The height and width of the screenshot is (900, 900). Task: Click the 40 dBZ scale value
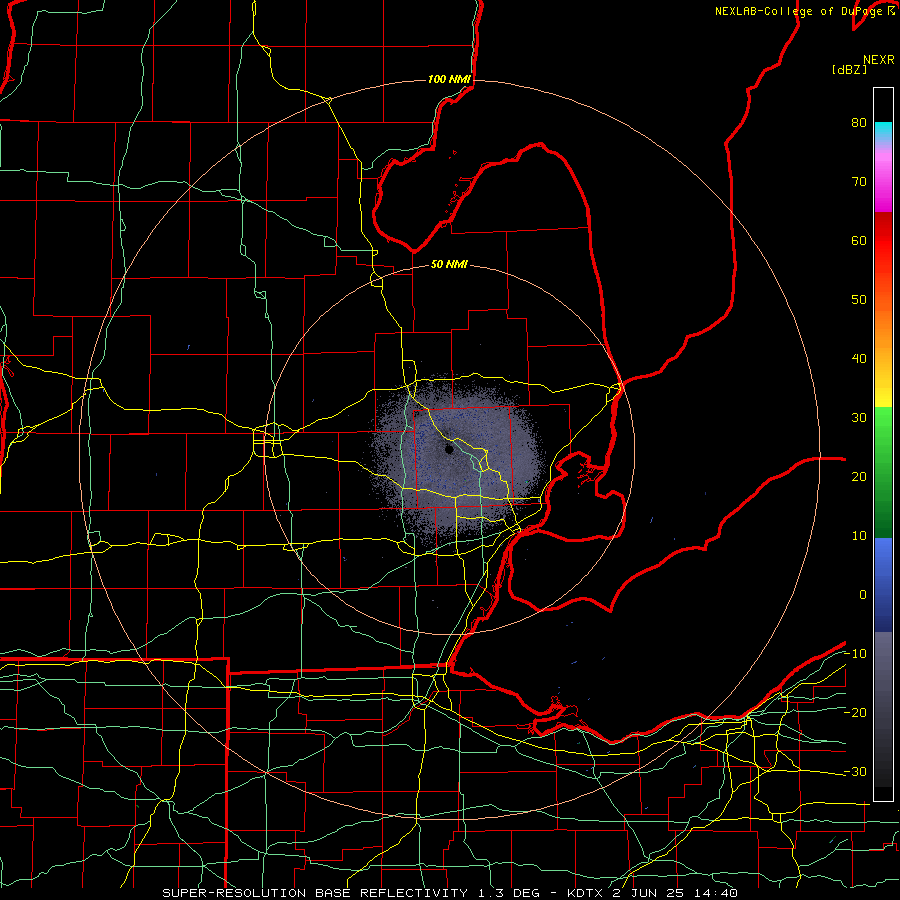(x=859, y=359)
